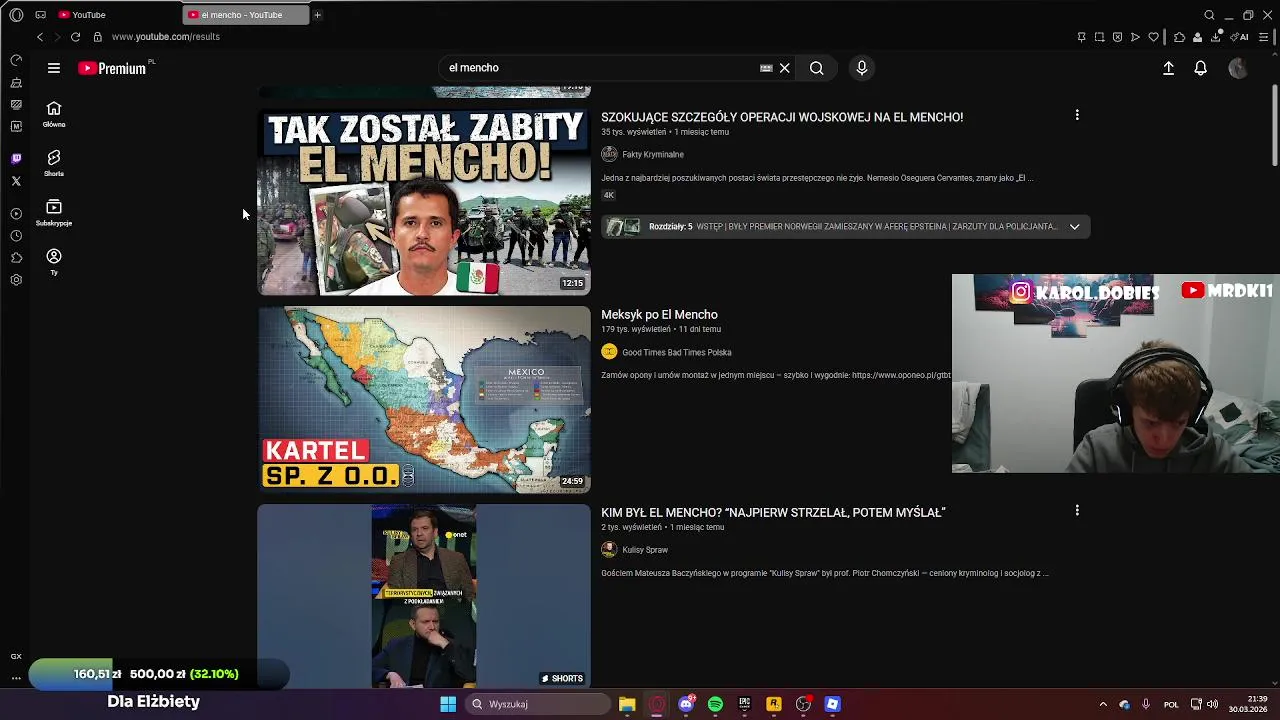Open Subskrypcje in the YouTube sidebar
The height and width of the screenshot is (720, 1280).
(54, 212)
